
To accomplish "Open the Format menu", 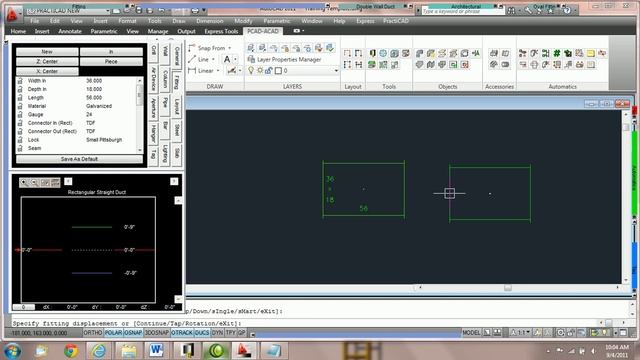I will pos(127,21).
